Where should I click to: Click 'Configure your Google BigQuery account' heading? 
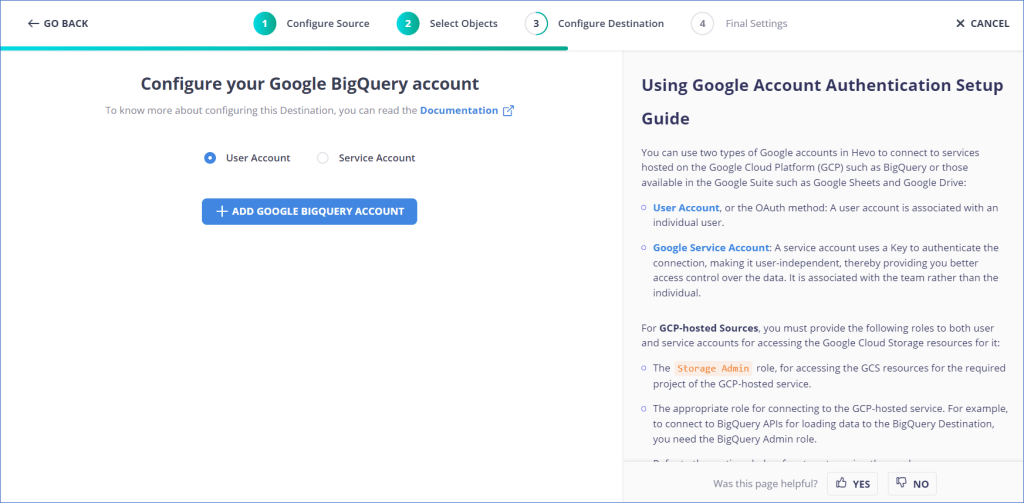310,84
